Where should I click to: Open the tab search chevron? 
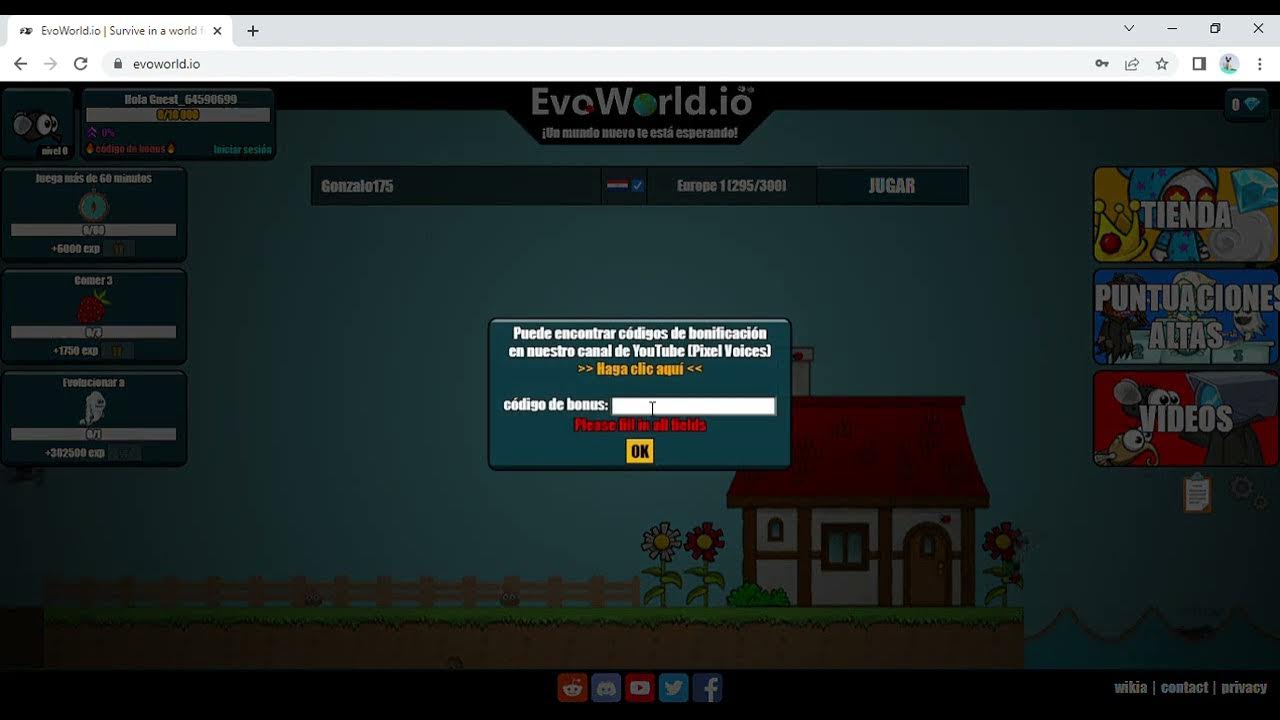click(1129, 29)
